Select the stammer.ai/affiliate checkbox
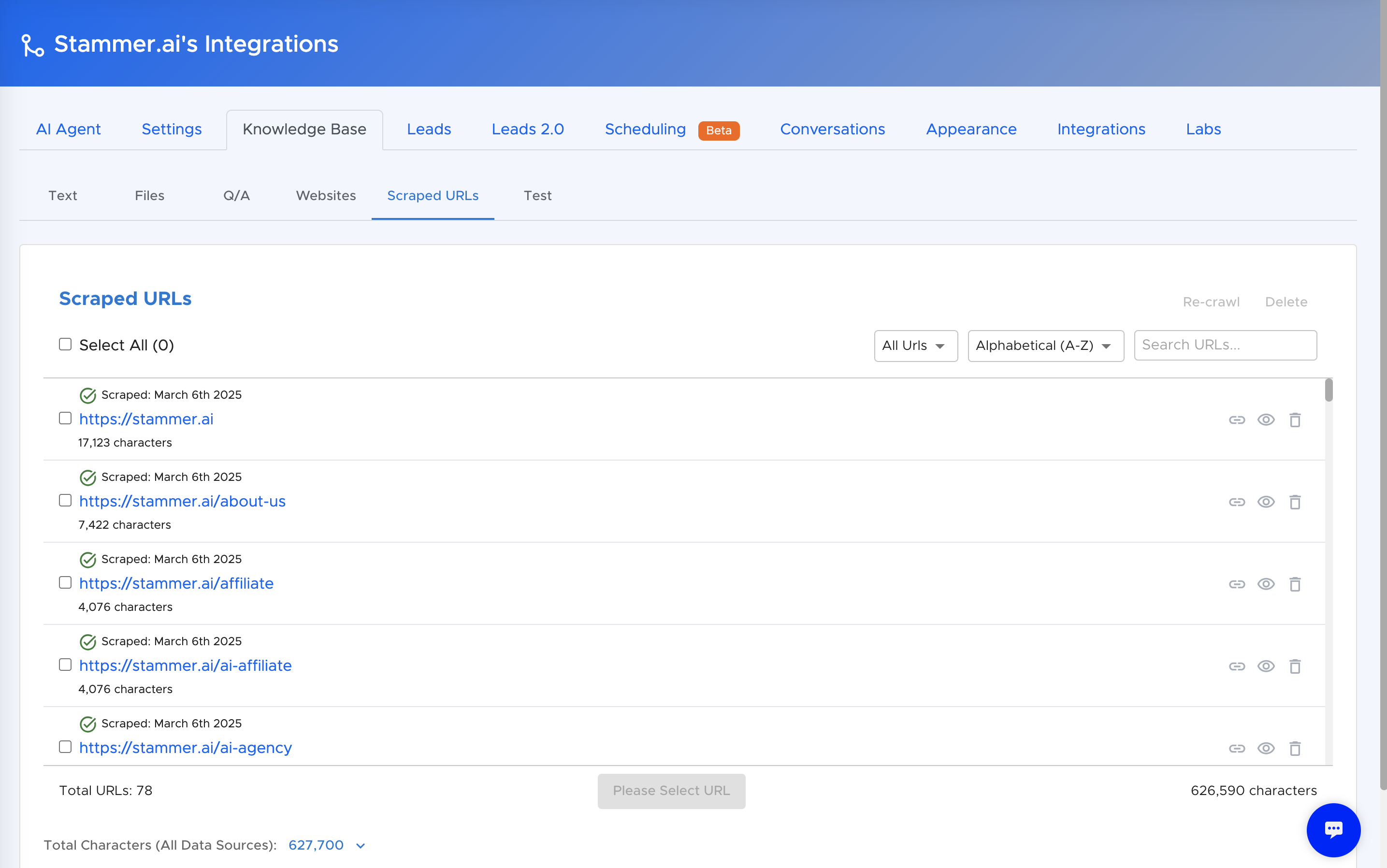The height and width of the screenshot is (868, 1387). [65, 582]
